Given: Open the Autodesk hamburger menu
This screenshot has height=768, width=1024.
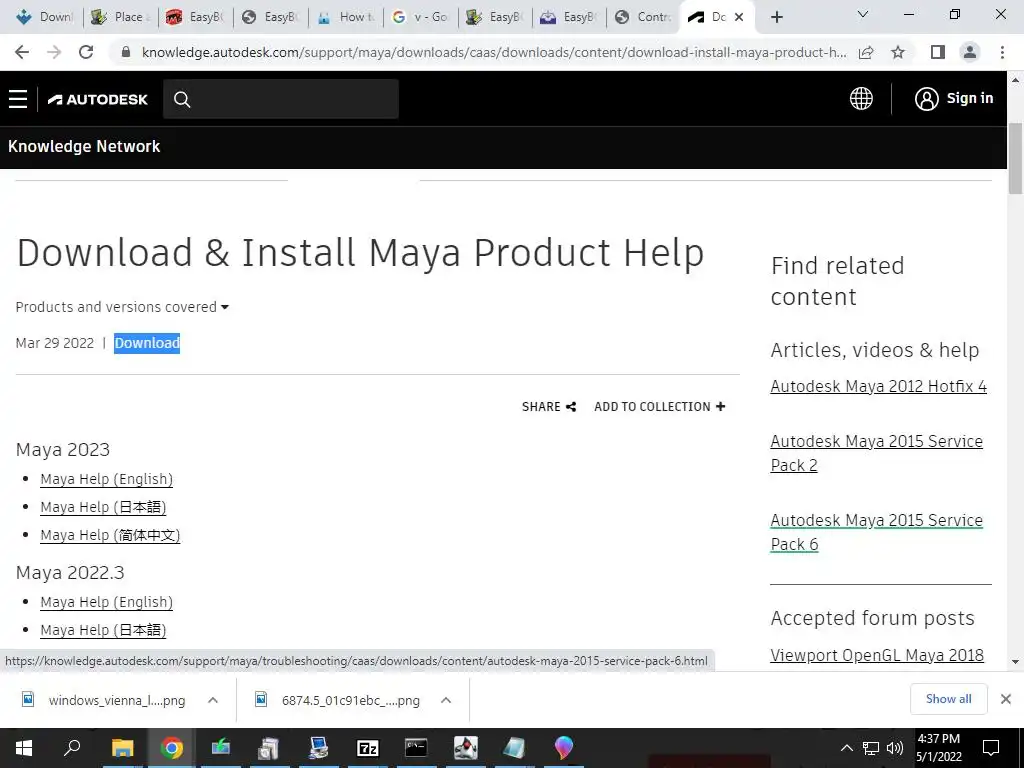Looking at the screenshot, I should pos(18,99).
